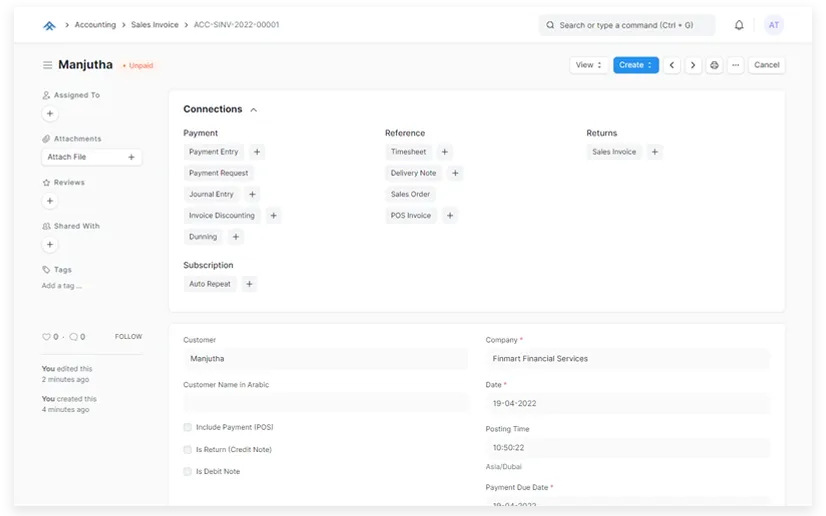Tick the Is Debit Note checkbox

(188, 471)
